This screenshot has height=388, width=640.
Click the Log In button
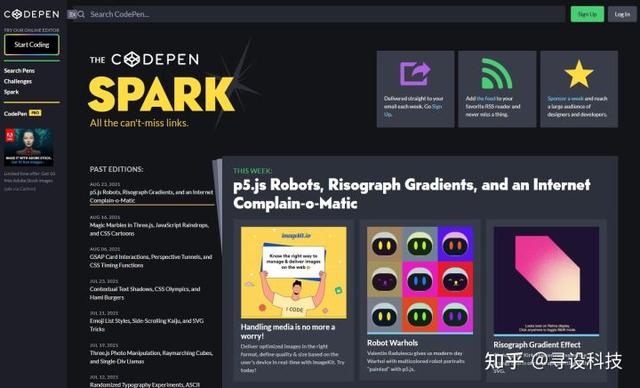[x=622, y=14]
